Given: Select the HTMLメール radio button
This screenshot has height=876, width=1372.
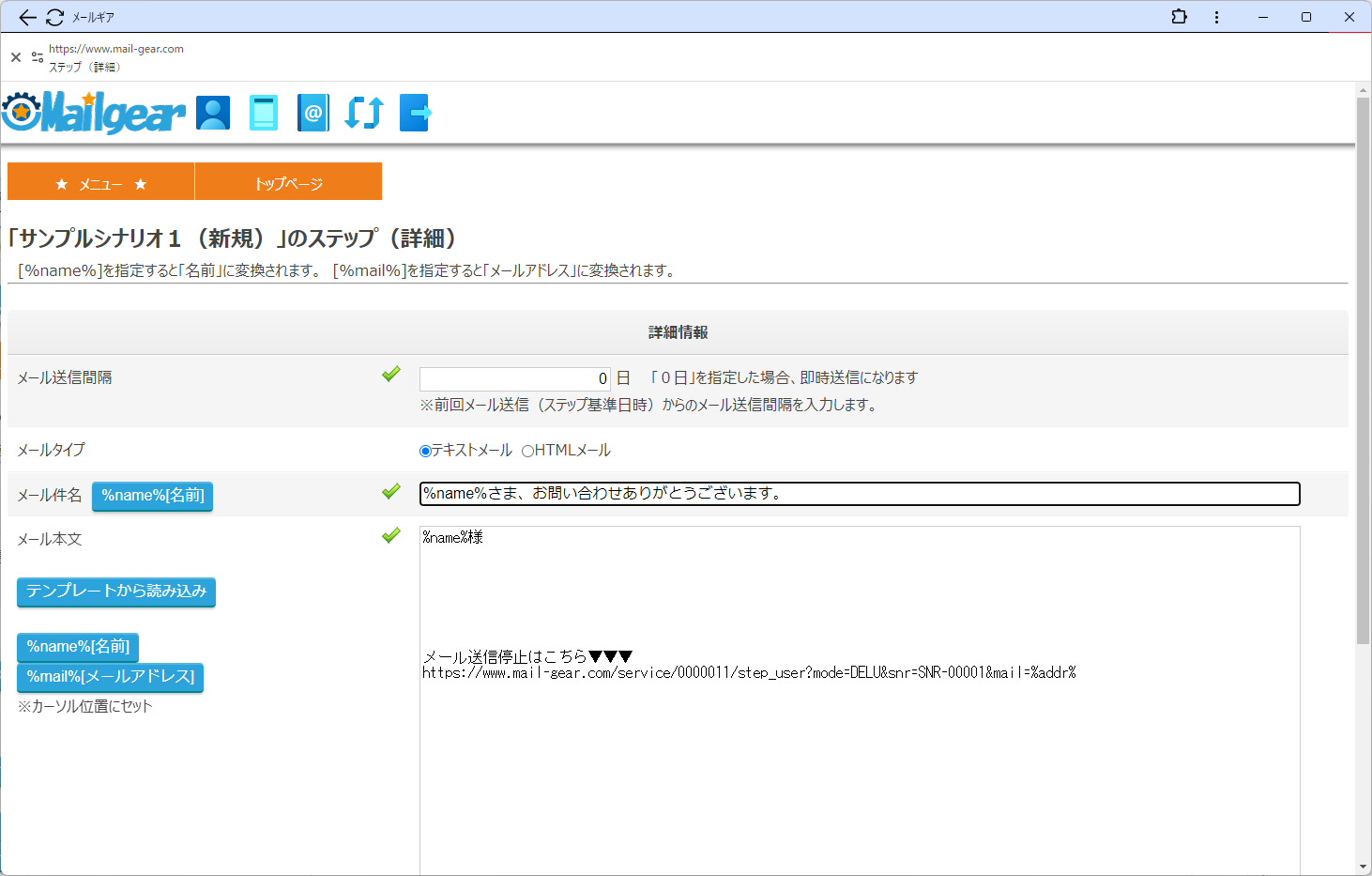Looking at the screenshot, I should coord(527,451).
